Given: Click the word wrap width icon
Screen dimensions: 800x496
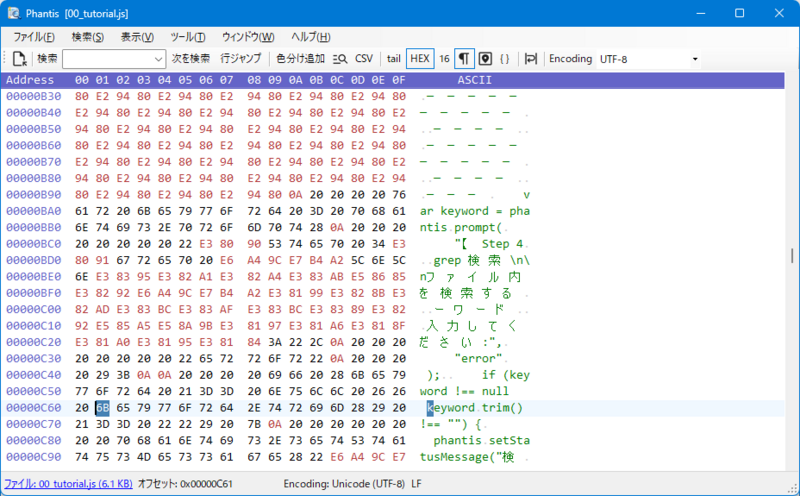Looking at the screenshot, I should pyautogui.click(x=531, y=59).
